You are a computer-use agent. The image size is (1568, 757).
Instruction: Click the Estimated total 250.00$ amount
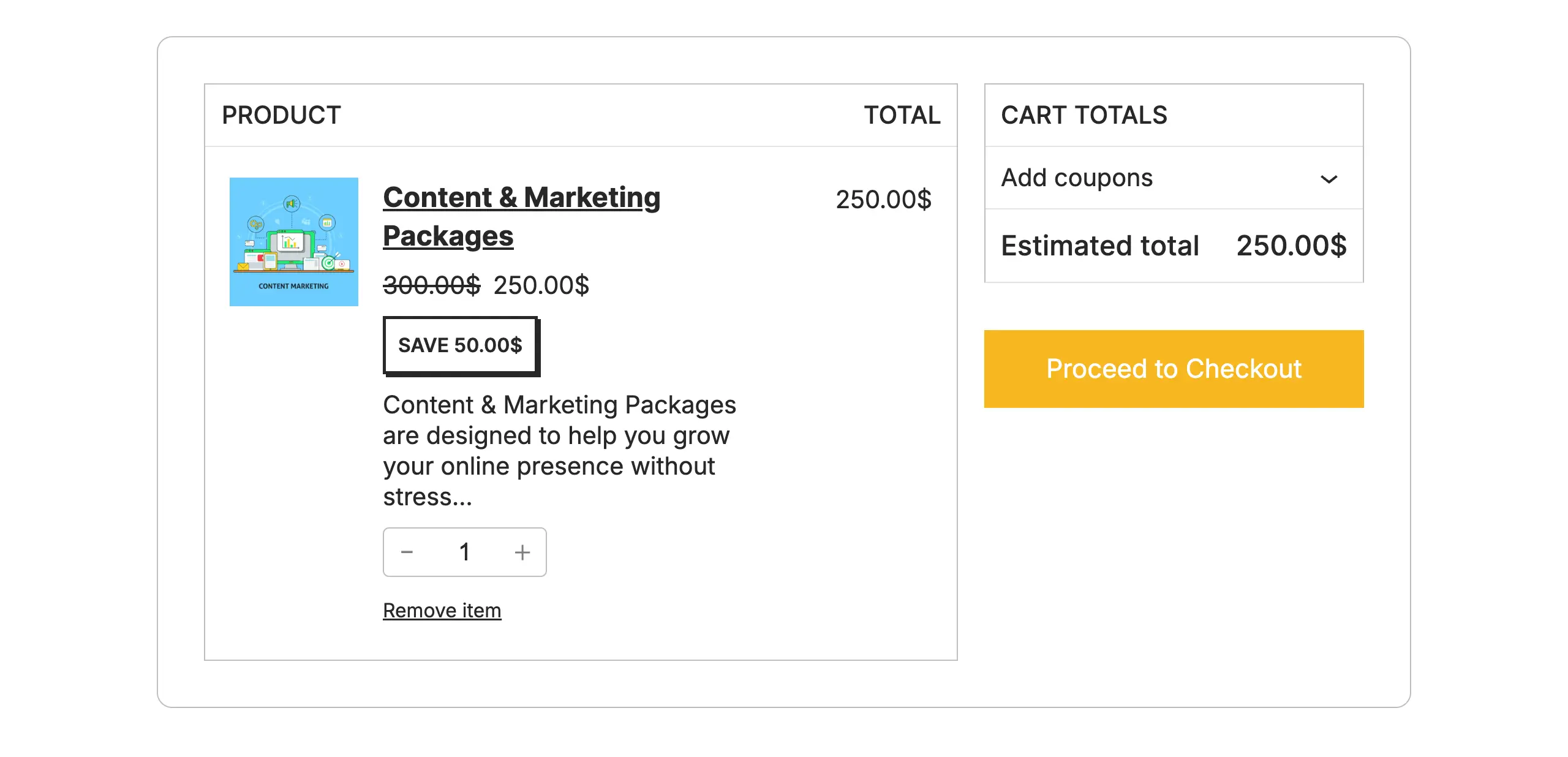[1291, 246]
